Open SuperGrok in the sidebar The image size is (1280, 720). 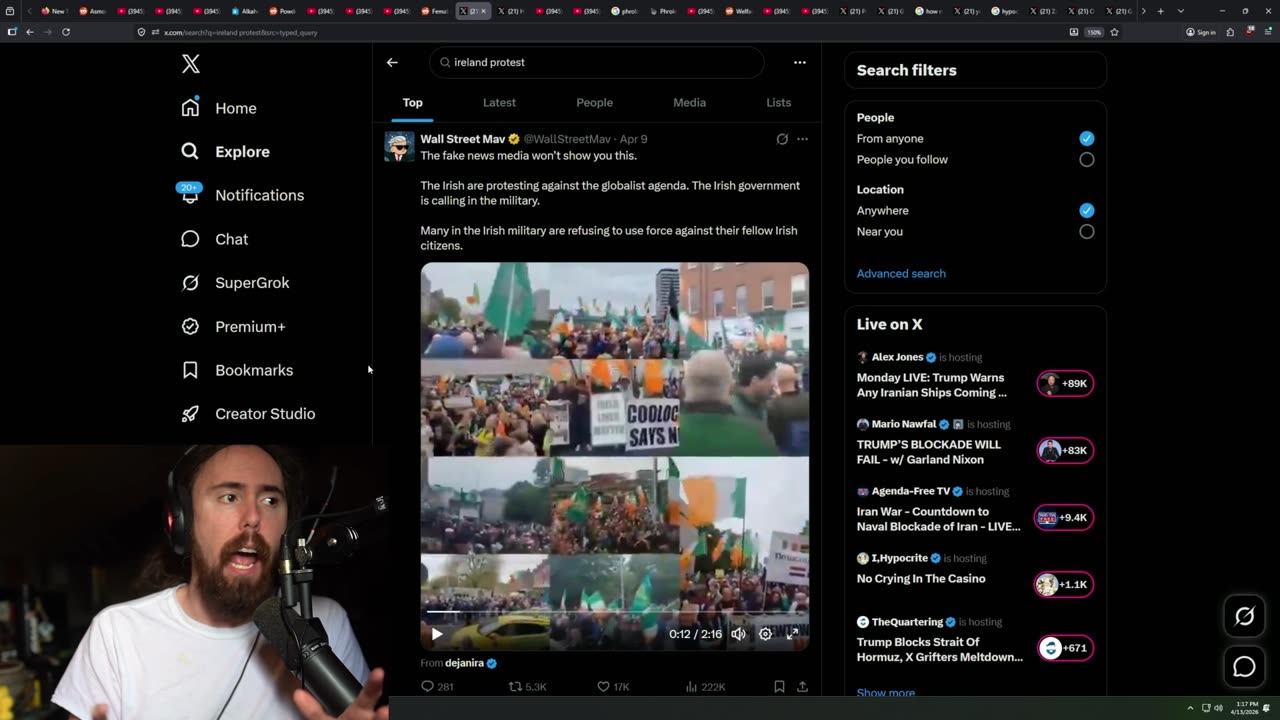[x=235, y=282]
